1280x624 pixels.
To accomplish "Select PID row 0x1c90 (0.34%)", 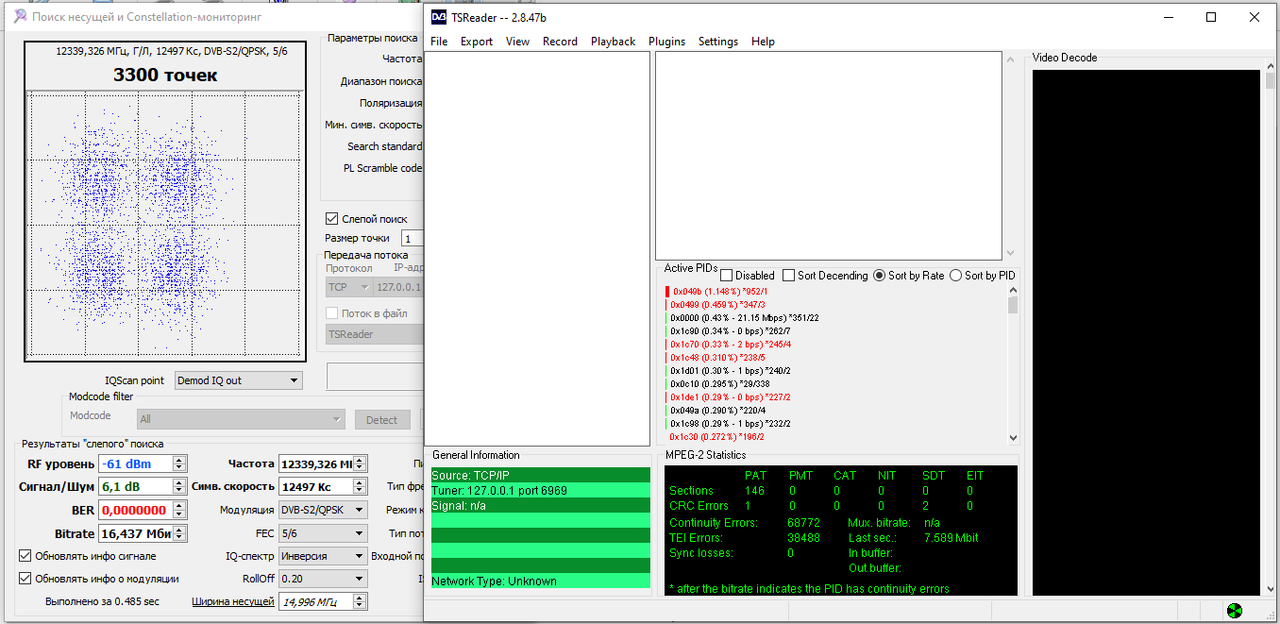I will (x=730, y=331).
